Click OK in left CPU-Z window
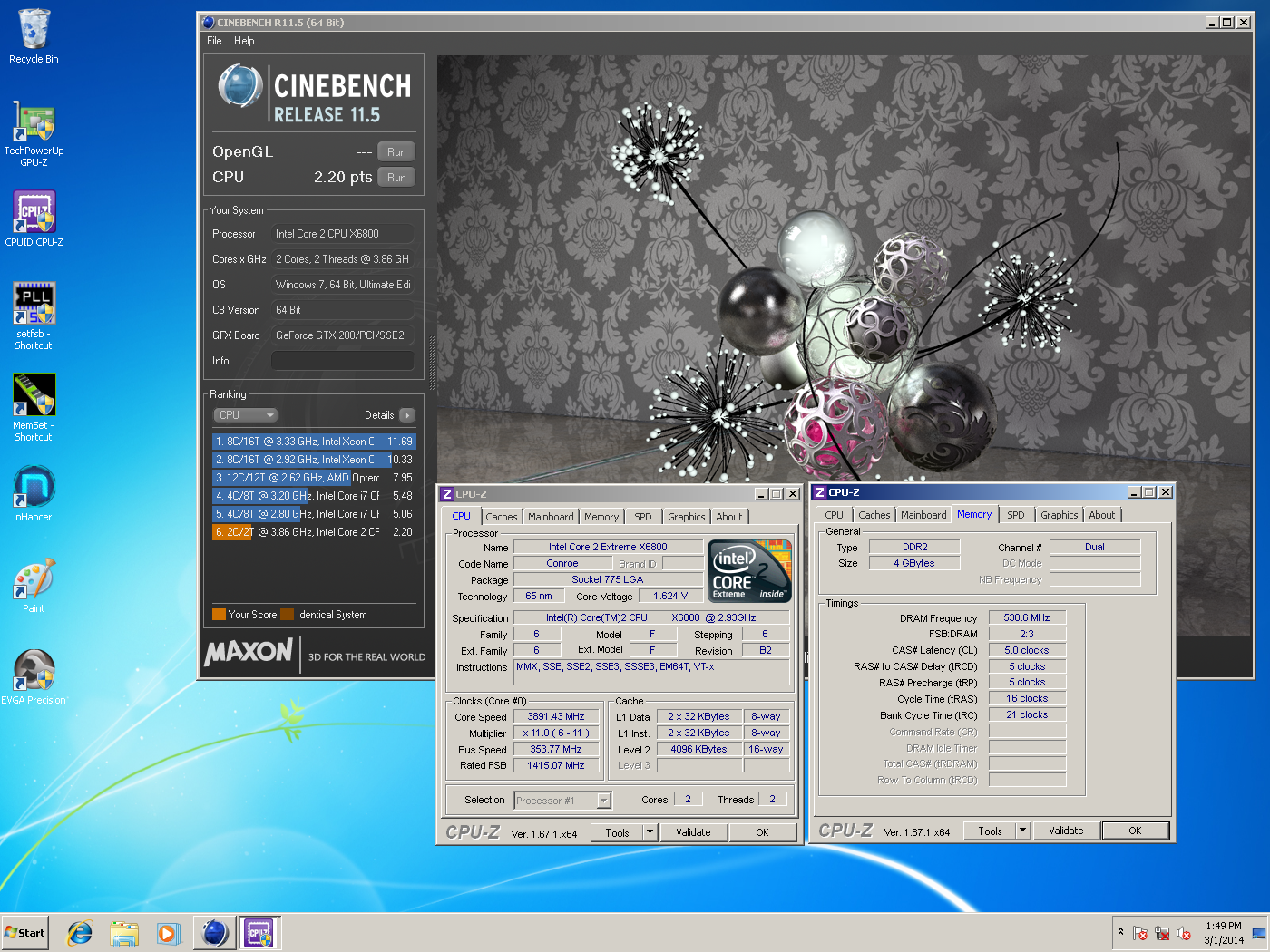This screenshot has width=1270, height=952. (762, 832)
